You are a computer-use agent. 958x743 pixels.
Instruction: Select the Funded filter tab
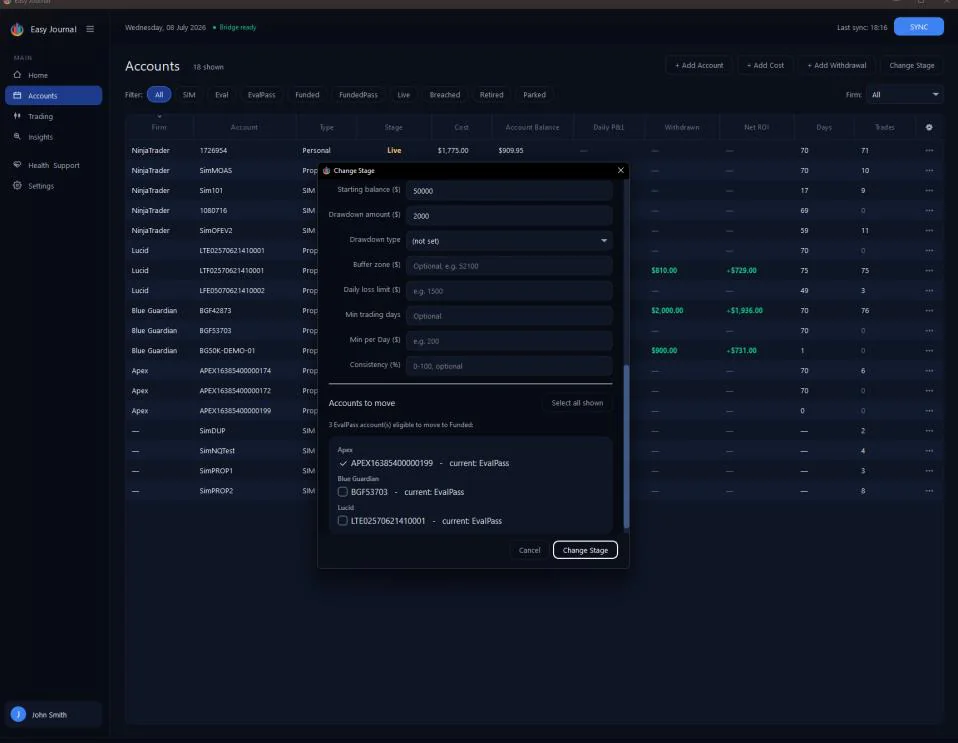[307, 95]
